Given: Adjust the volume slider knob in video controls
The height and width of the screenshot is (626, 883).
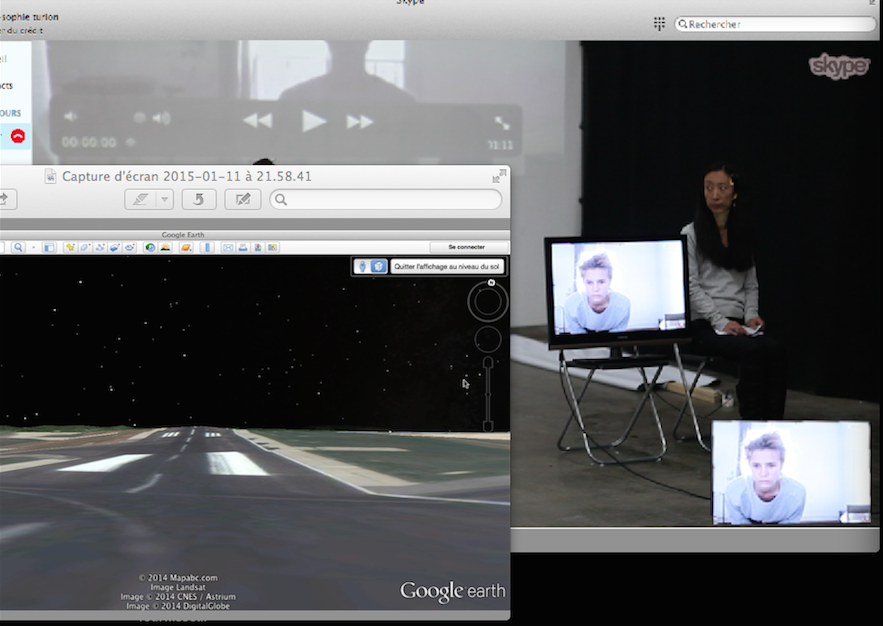Looking at the screenshot, I should (x=139, y=117).
